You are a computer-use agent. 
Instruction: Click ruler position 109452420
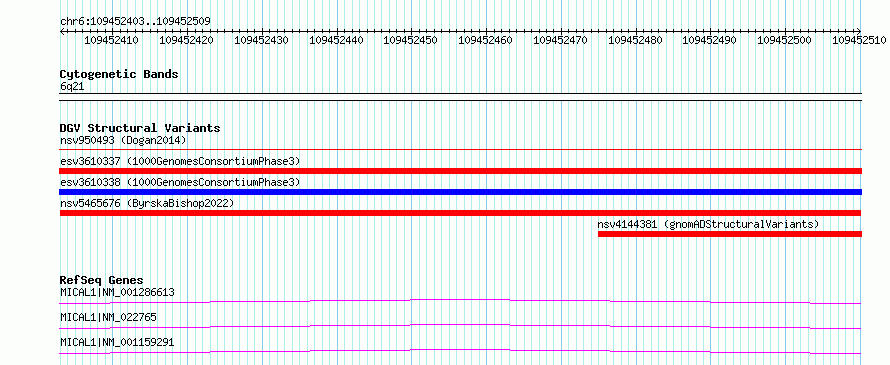click(187, 40)
